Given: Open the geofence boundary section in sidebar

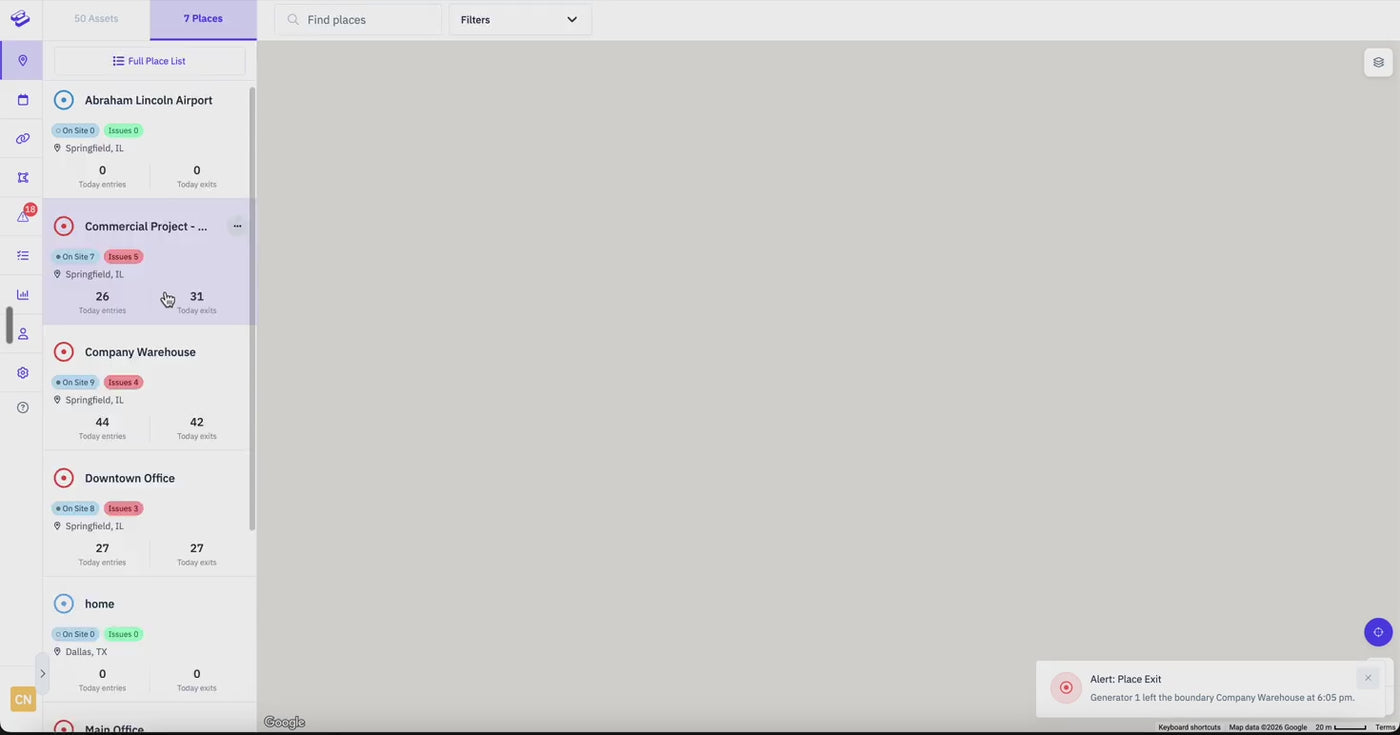Looking at the screenshot, I should click(x=22, y=178).
